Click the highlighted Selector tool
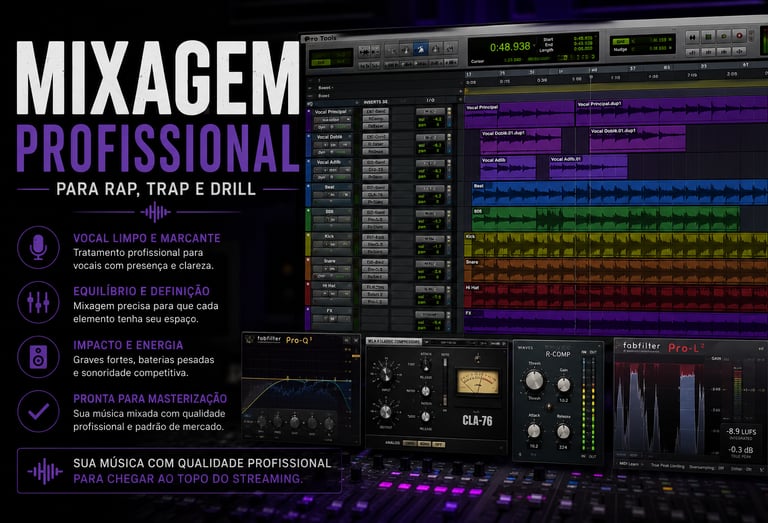Viewport: 768px width, 523px height. pos(420,49)
